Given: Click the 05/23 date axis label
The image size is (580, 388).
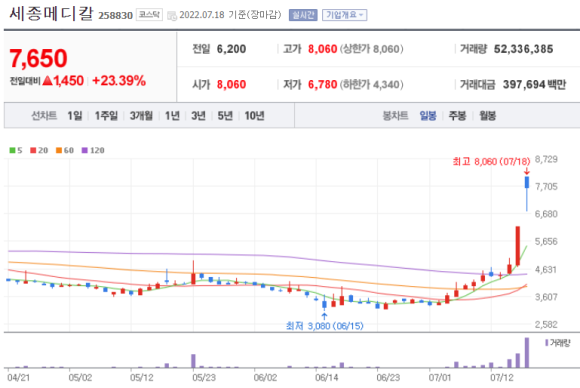Looking at the screenshot, I should click(x=204, y=378).
